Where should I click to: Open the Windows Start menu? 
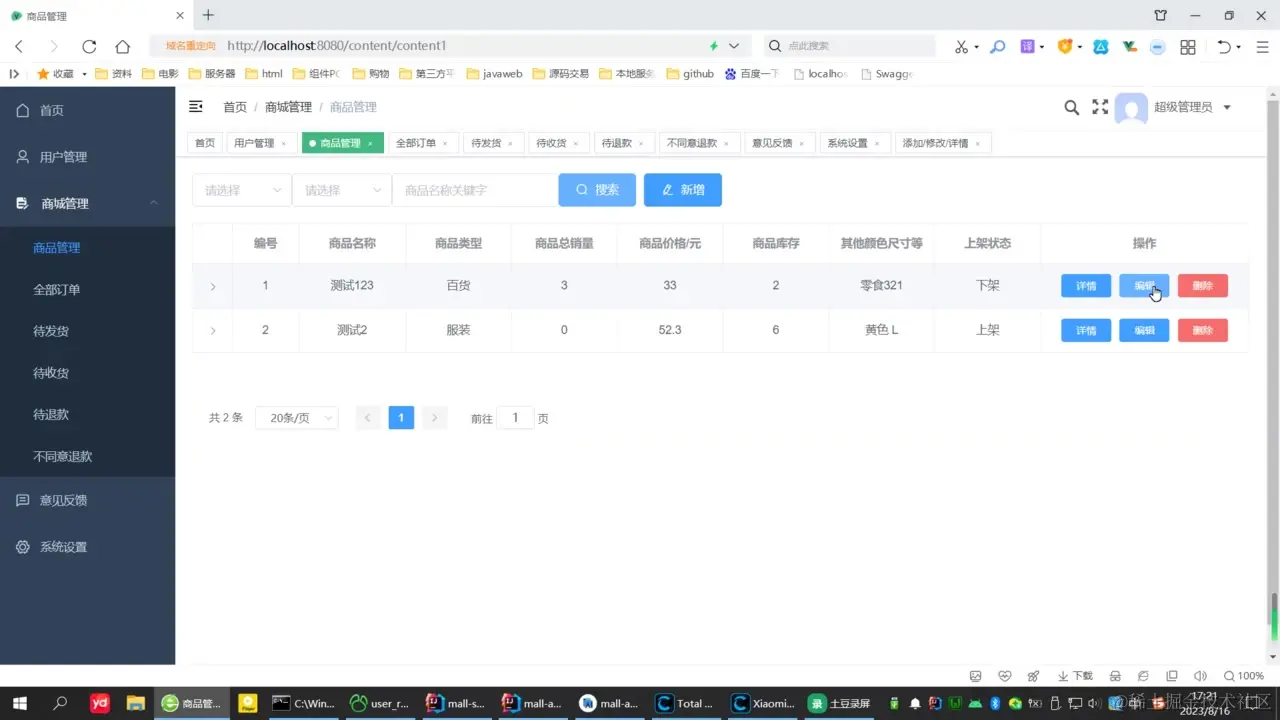coord(19,703)
